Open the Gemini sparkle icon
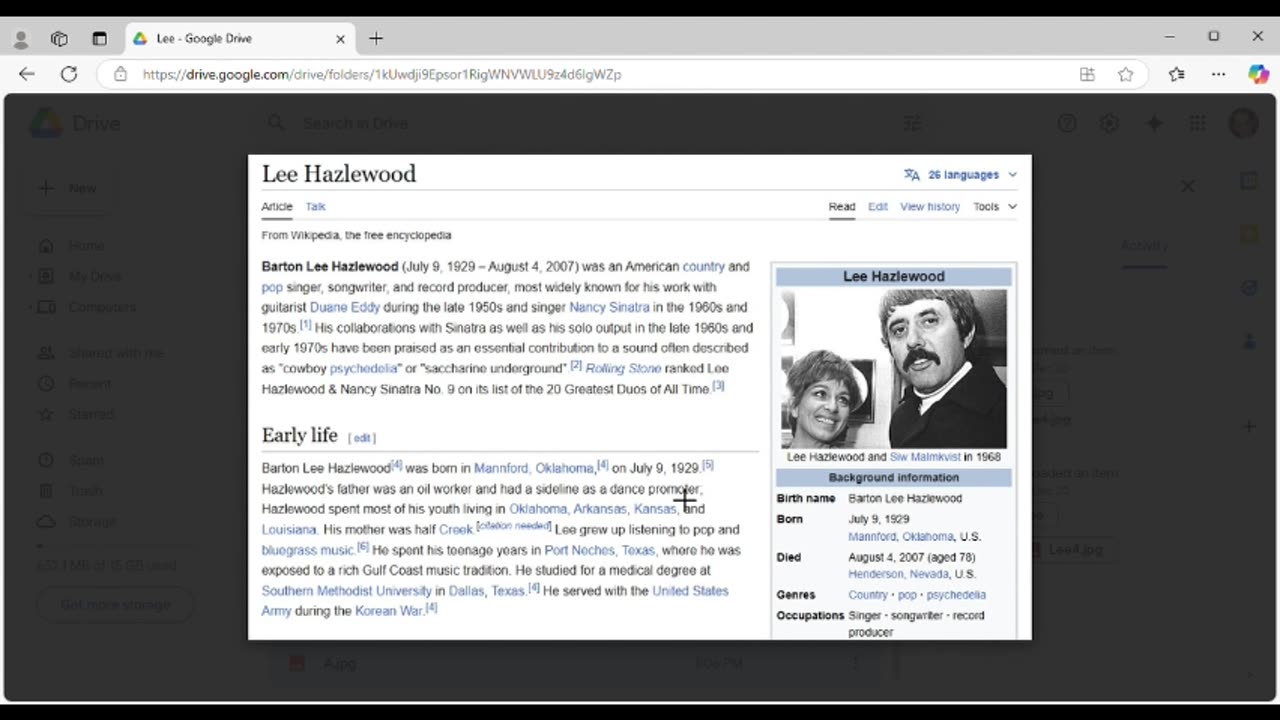This screenshot has height=720, width=1280. tap(1154, 124)
